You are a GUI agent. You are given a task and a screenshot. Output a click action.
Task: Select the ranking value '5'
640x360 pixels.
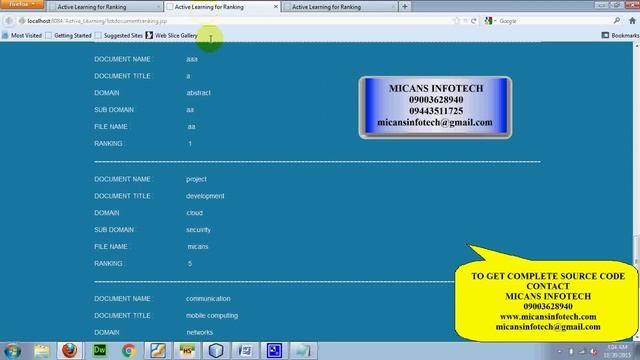click(x=190, y=264)
